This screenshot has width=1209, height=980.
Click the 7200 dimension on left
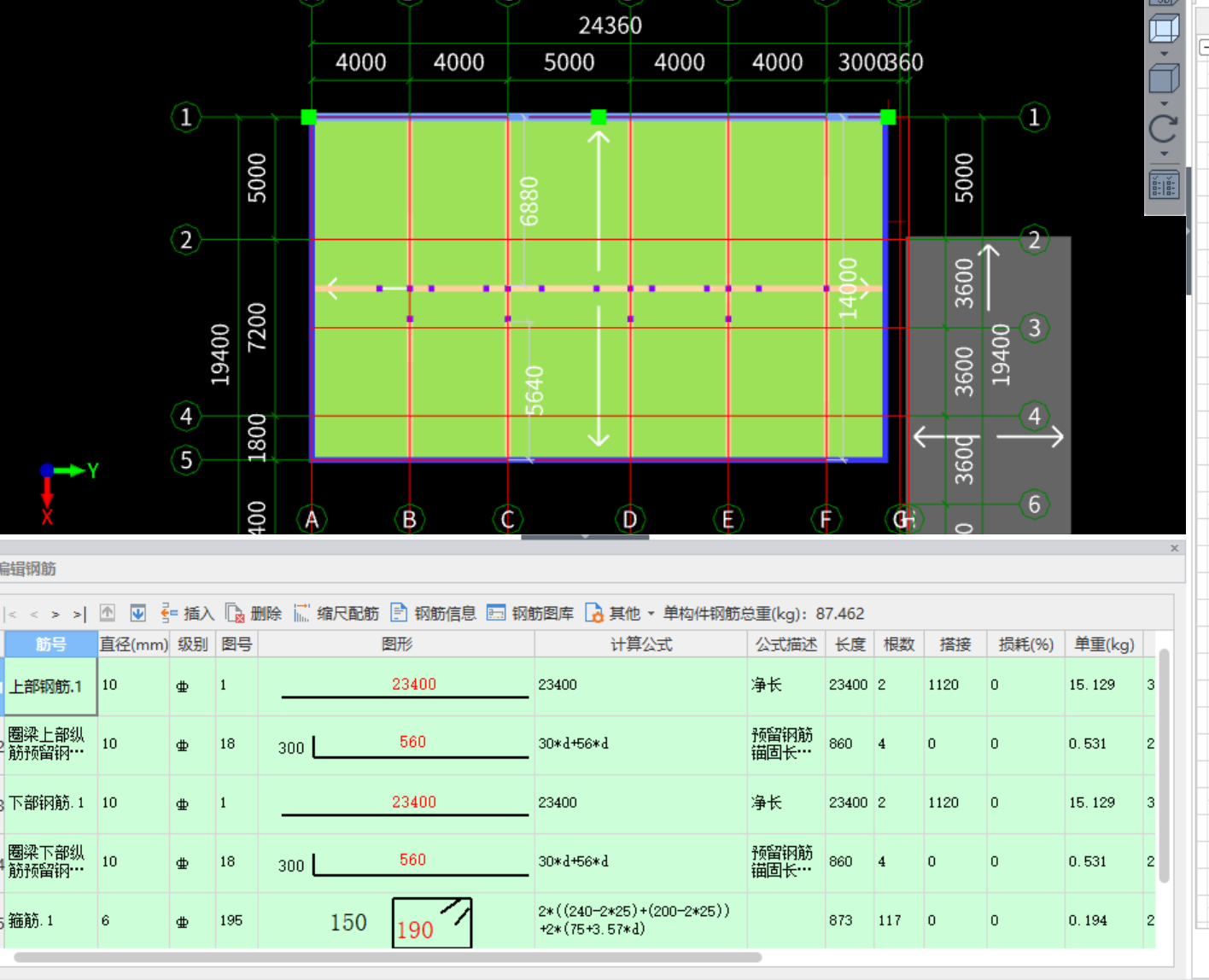(x=257, y=327)
